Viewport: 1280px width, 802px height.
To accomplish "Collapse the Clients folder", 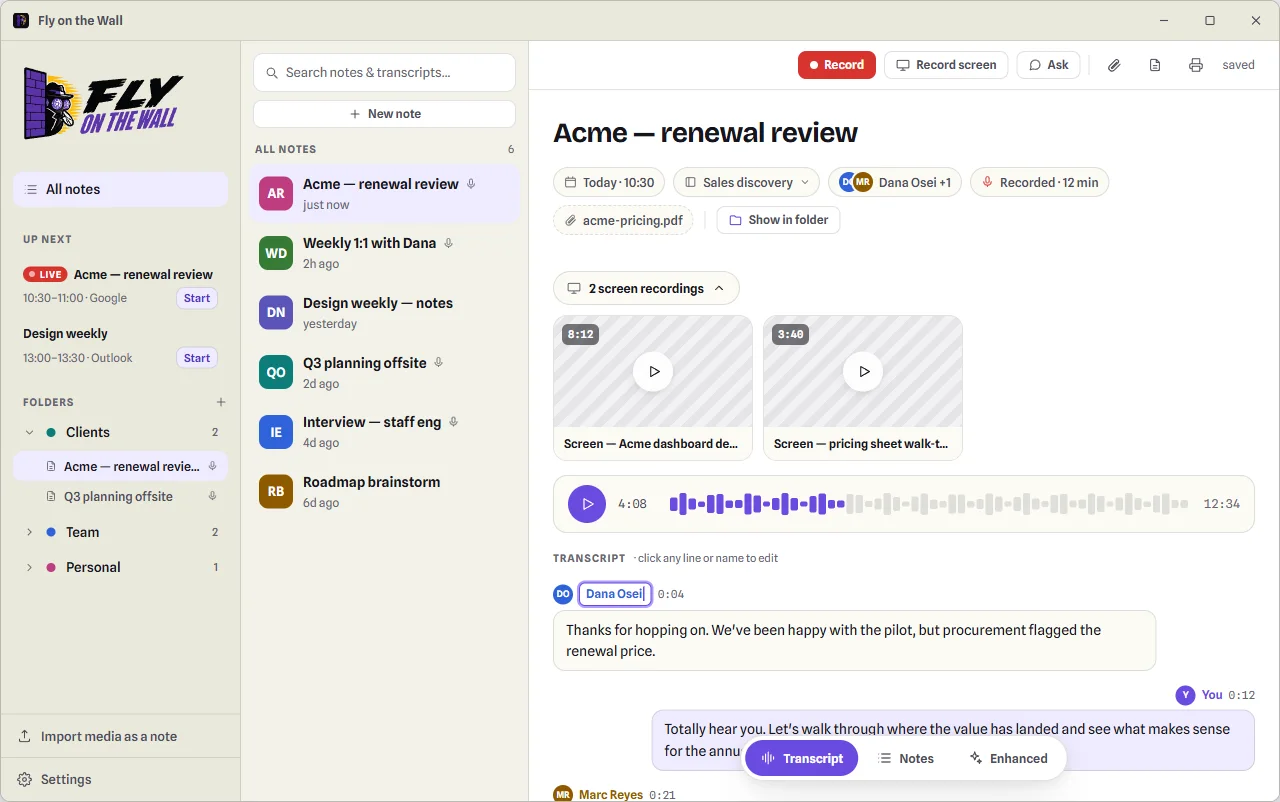I will [x=29, y=432].
